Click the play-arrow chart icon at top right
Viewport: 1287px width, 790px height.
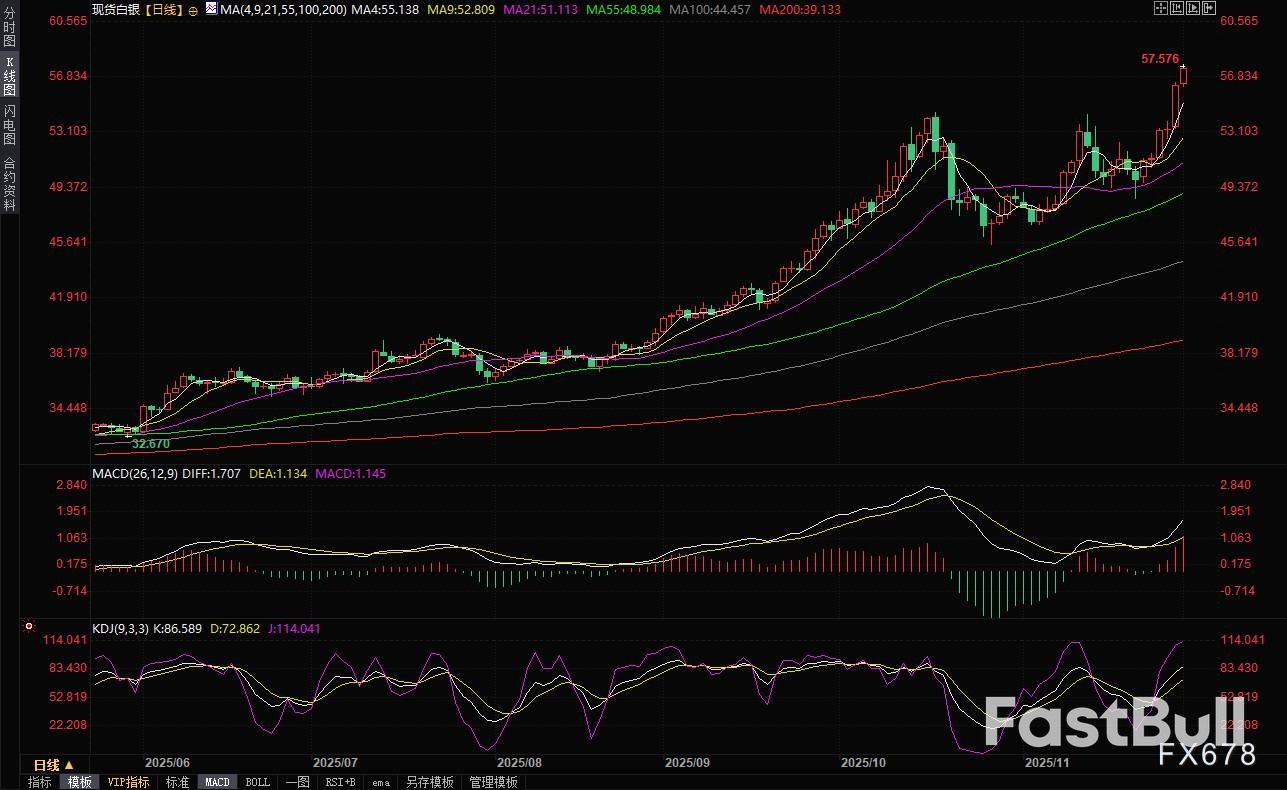1193,8
